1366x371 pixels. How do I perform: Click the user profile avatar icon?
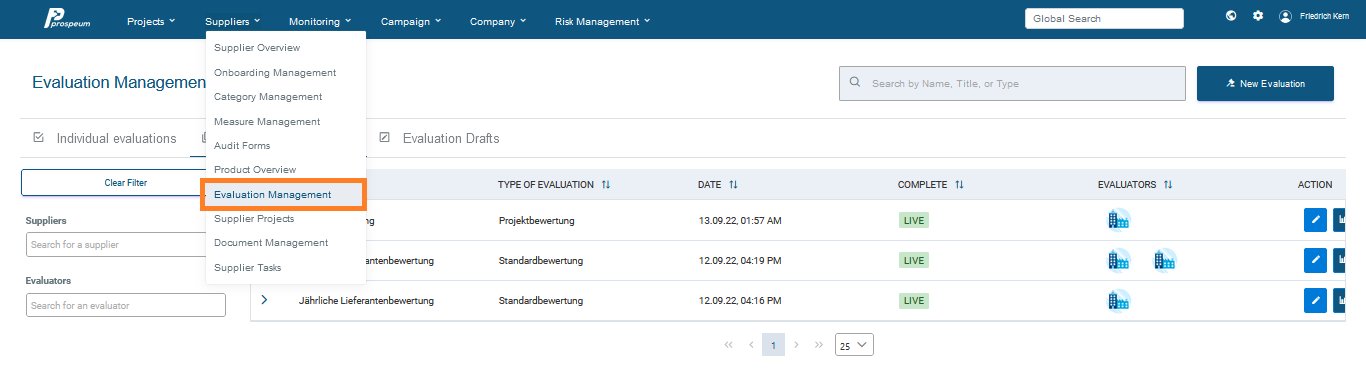pos(1286,17)
